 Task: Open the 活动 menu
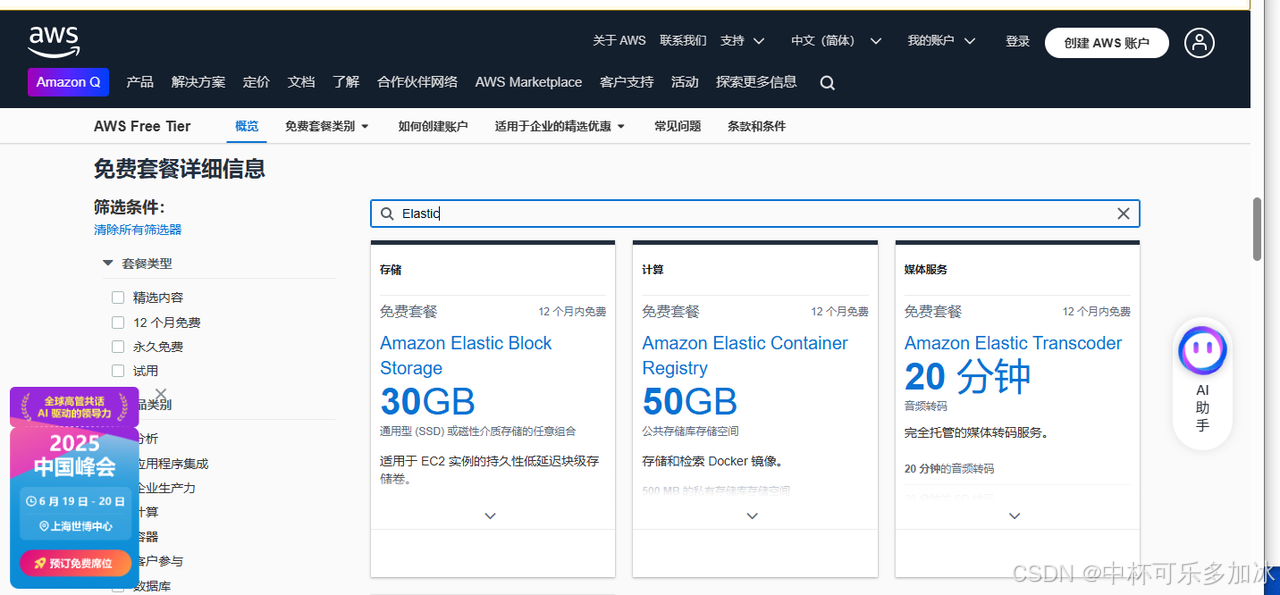[685, 82]
